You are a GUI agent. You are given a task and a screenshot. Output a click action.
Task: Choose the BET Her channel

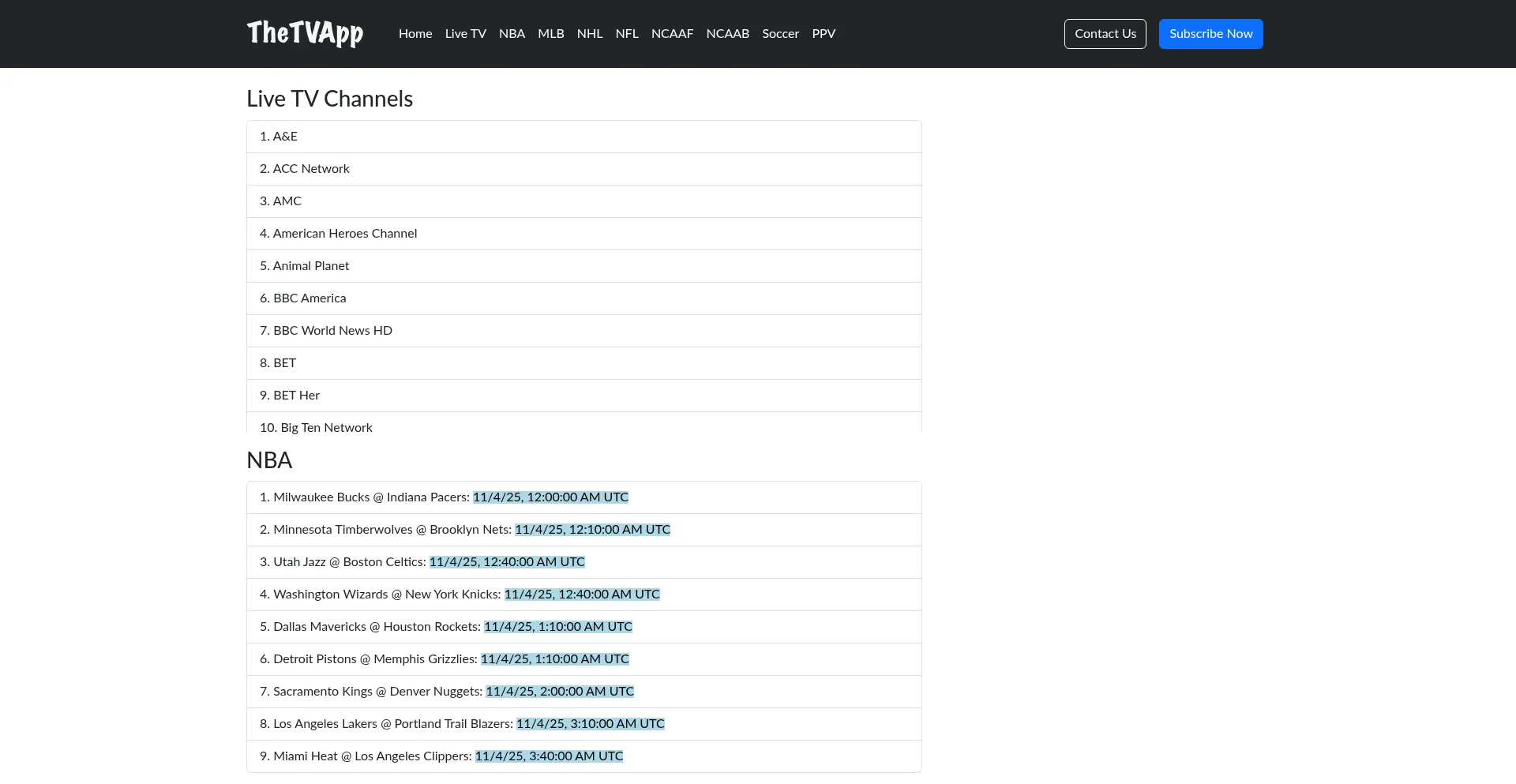click(x=296, y=396)
